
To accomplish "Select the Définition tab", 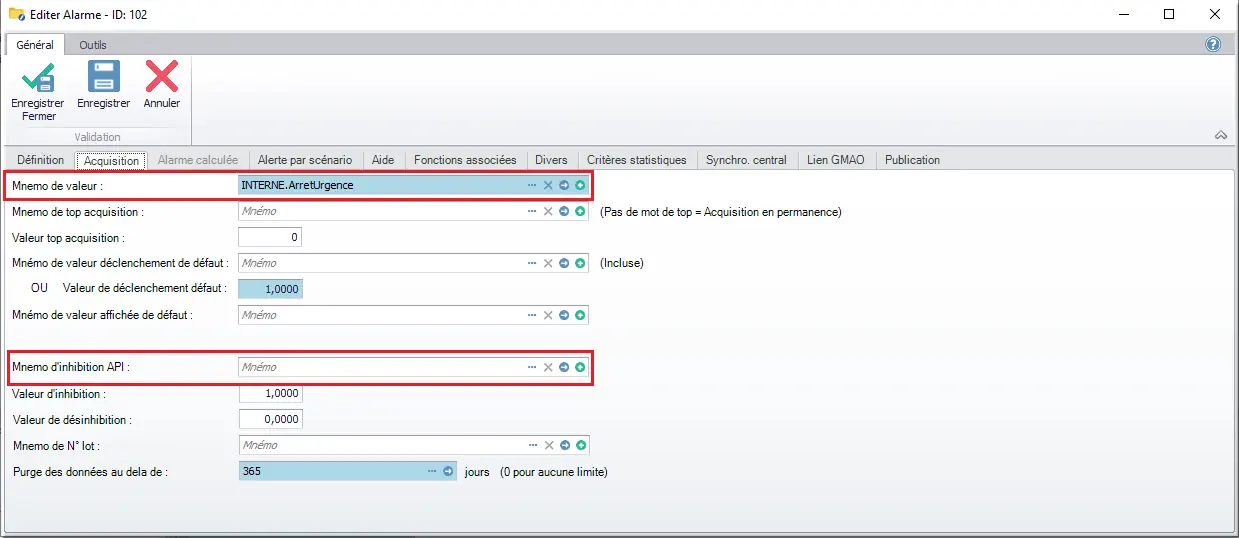I will click(41, 160).
